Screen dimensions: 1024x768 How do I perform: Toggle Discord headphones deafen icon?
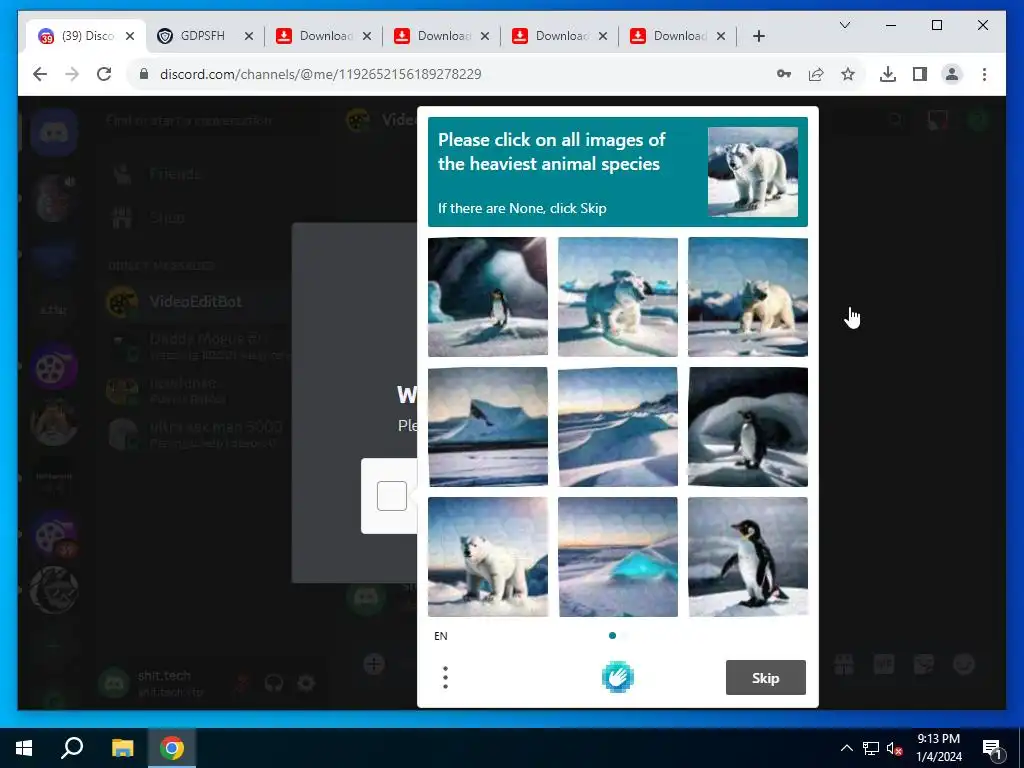coord(274,684)
